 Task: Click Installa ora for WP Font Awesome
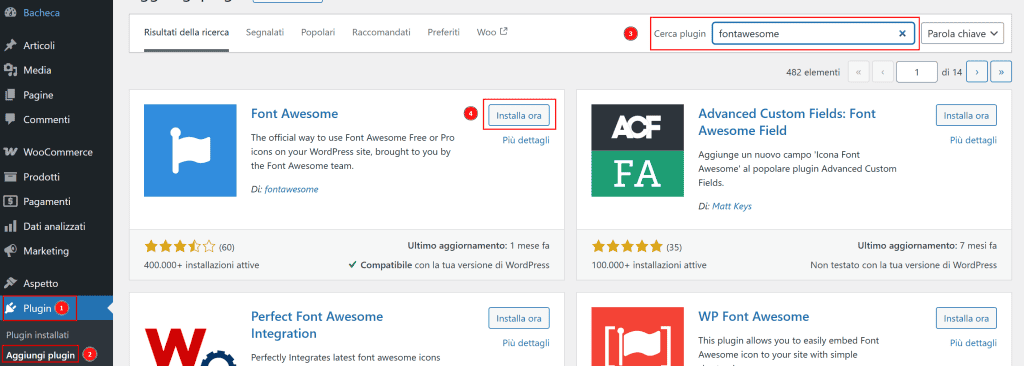967,318
